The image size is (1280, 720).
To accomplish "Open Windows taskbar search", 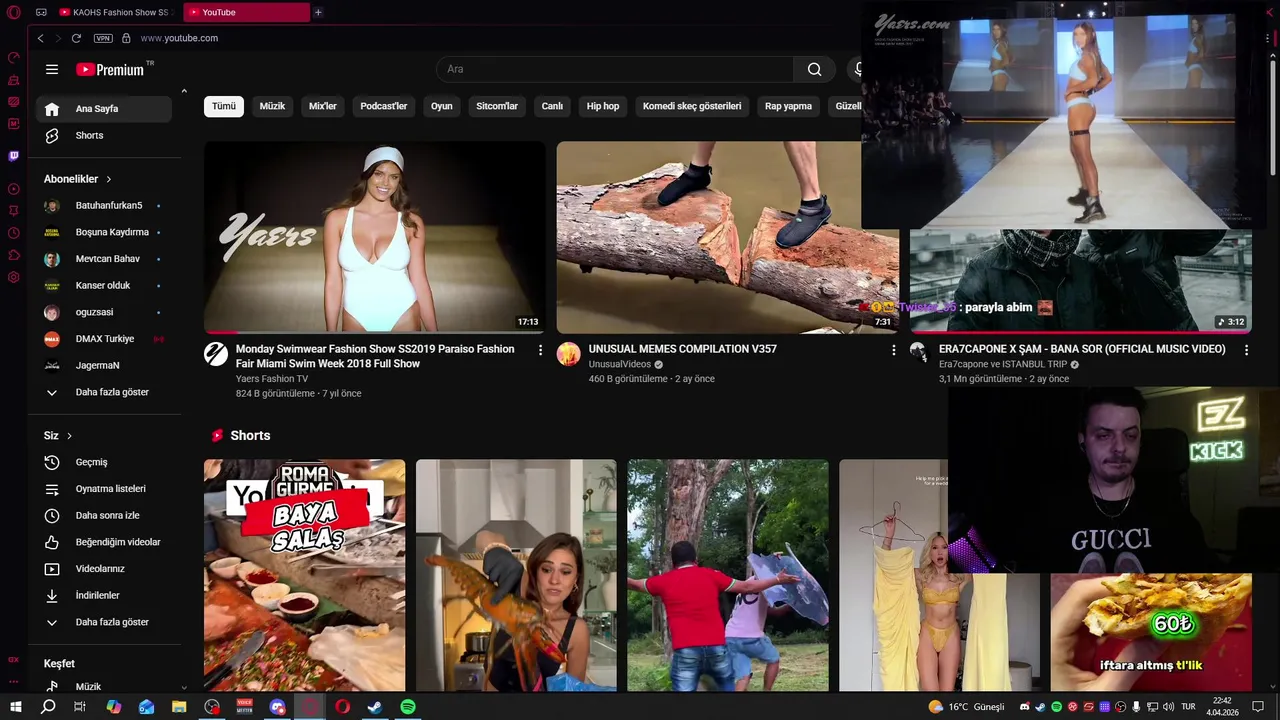I will tap(48, 707).
